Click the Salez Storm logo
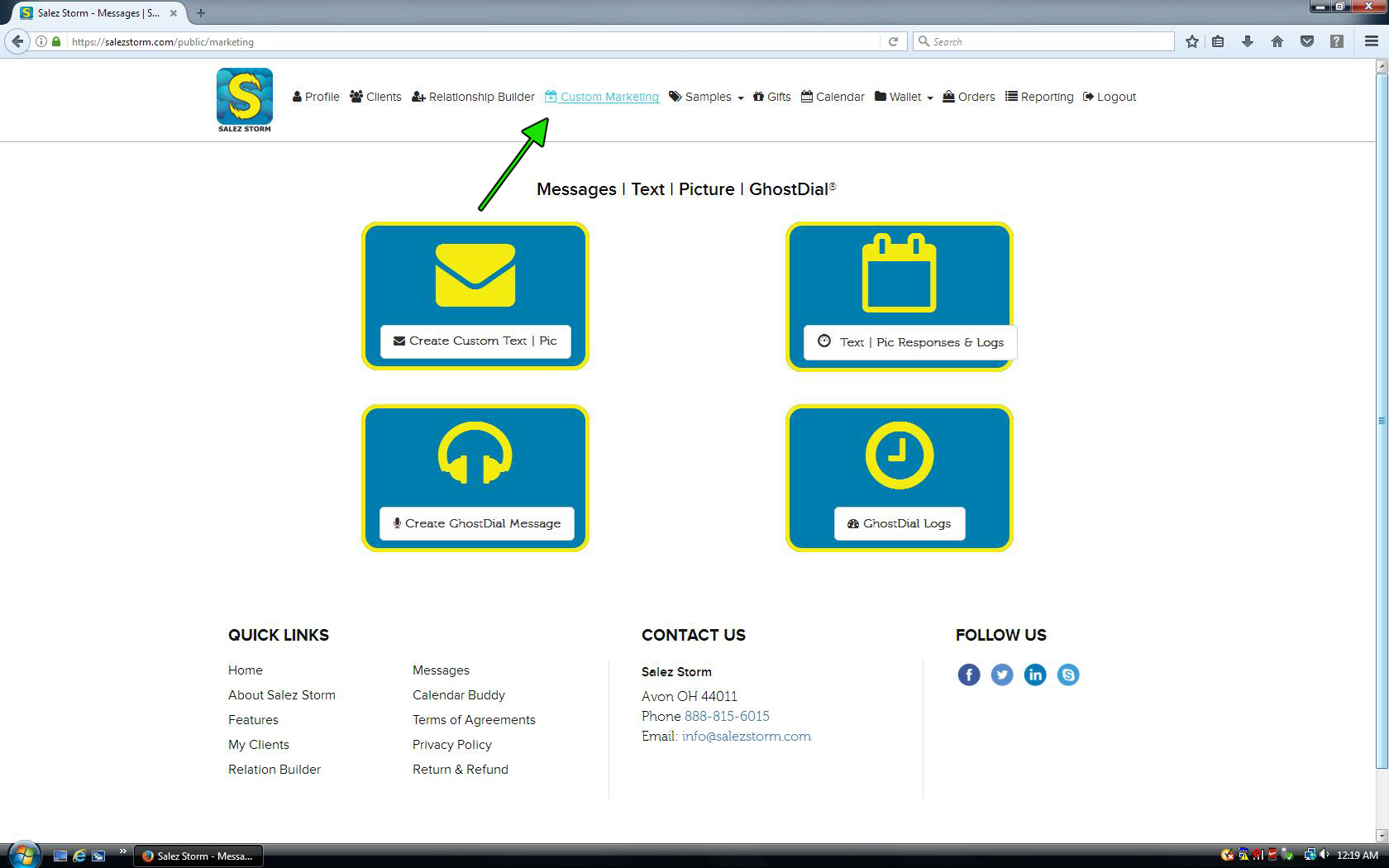Viewport: 1389px width, 868px height. [244, 99]
